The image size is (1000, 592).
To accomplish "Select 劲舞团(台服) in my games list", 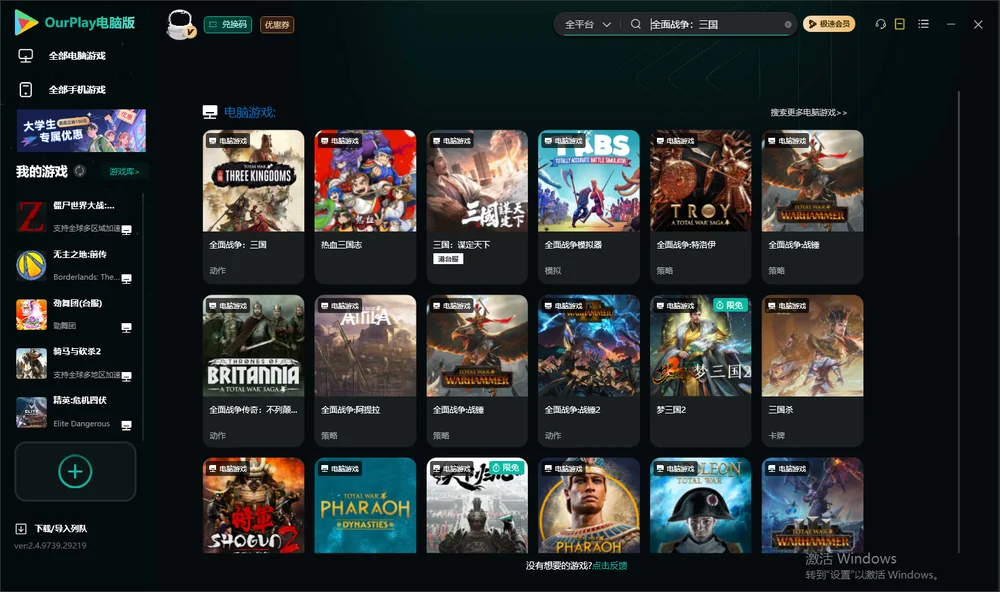I will [75, 314].
